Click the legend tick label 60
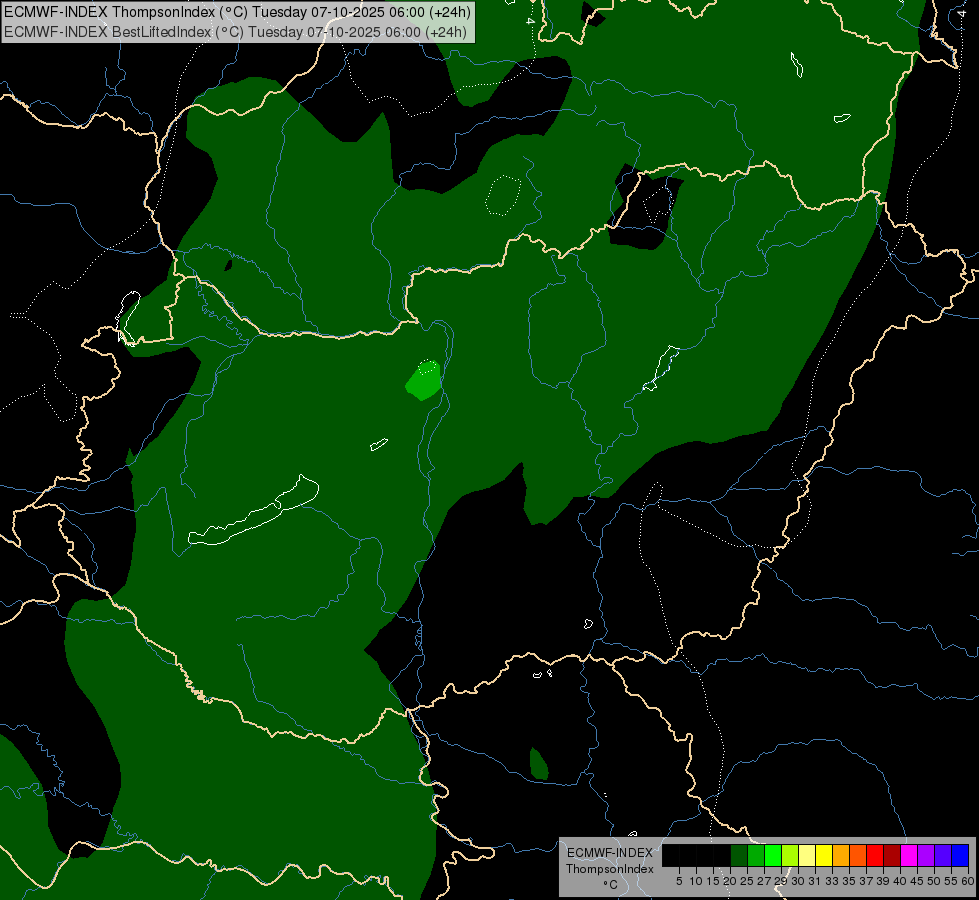 click(967, 881)
